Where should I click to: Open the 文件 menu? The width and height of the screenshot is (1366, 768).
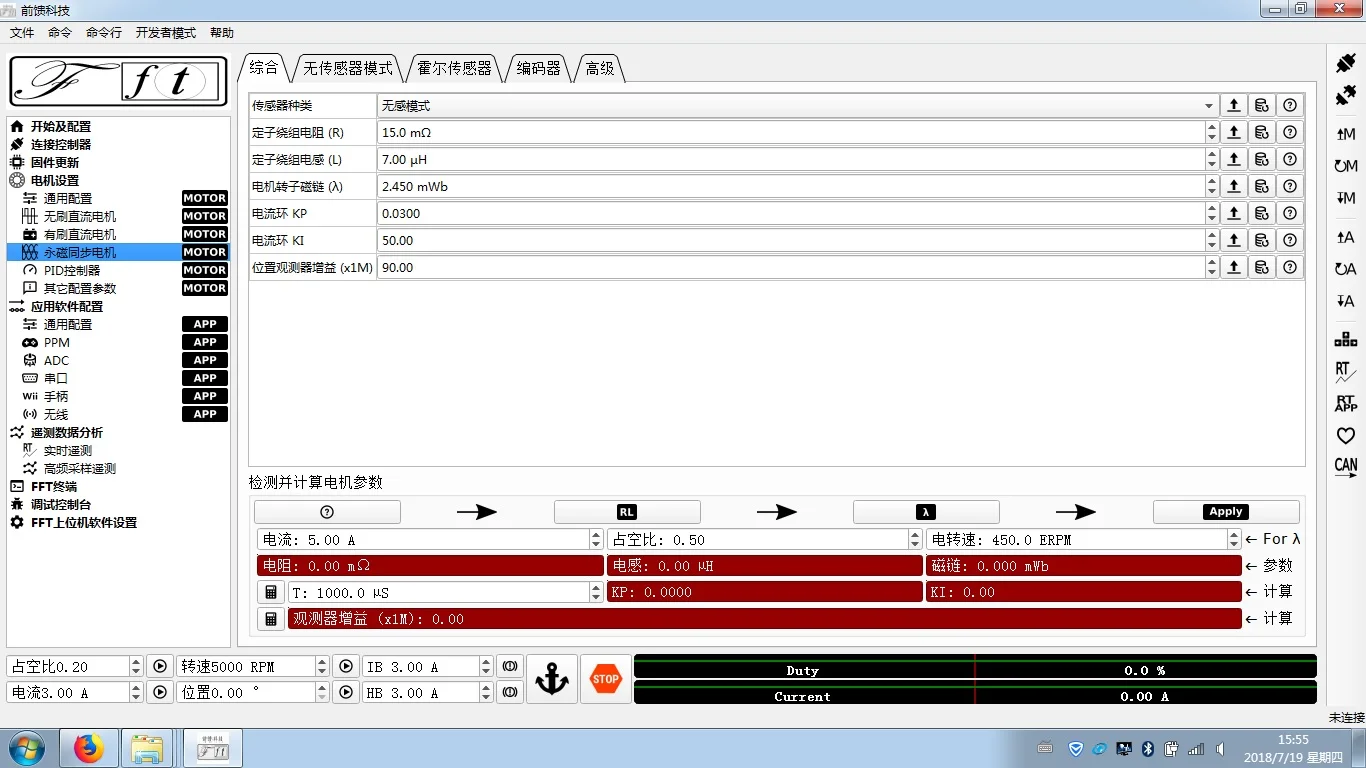(x=22, y=32)
